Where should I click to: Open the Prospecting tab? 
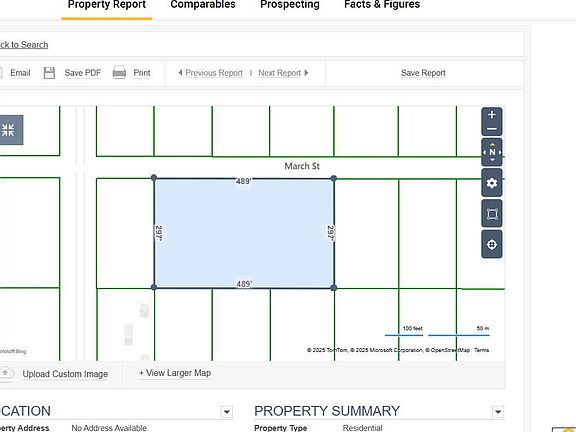pyautogui.click(x=290, y=5)
